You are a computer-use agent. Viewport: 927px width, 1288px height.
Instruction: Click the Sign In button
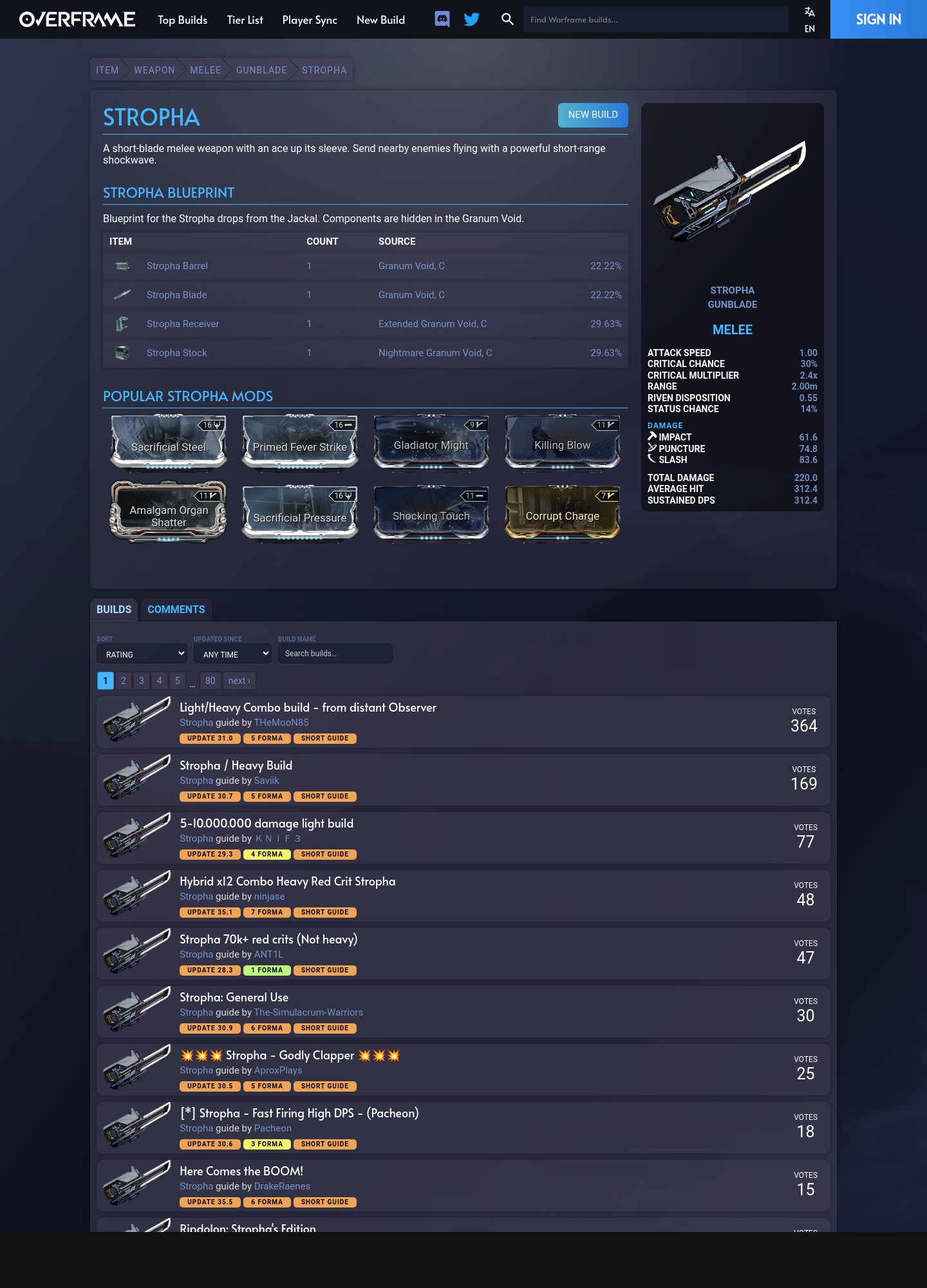click(879, 19)
